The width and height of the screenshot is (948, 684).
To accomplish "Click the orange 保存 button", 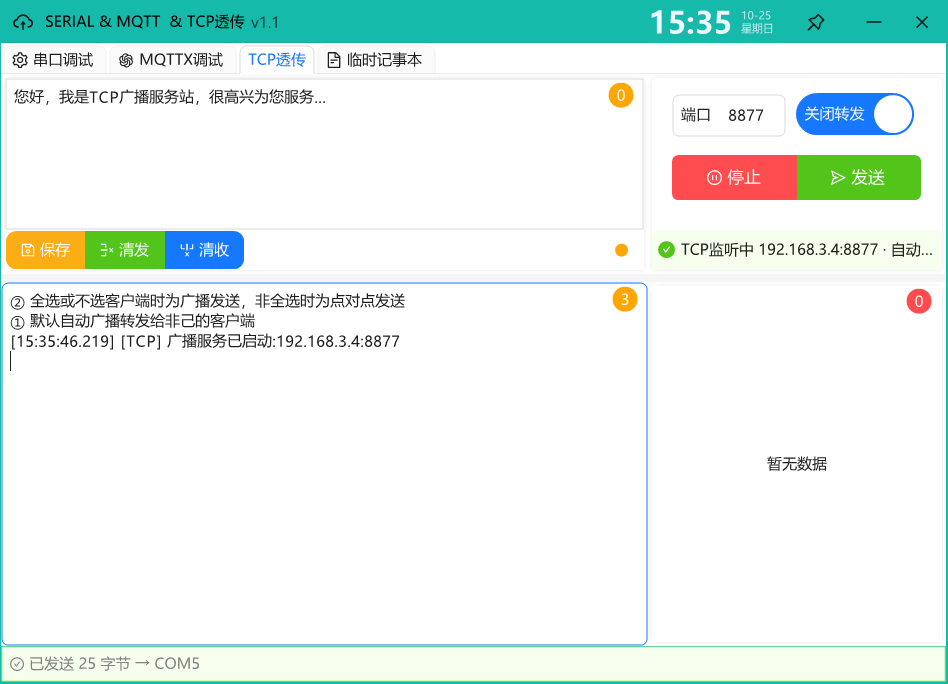I will 46,250.
